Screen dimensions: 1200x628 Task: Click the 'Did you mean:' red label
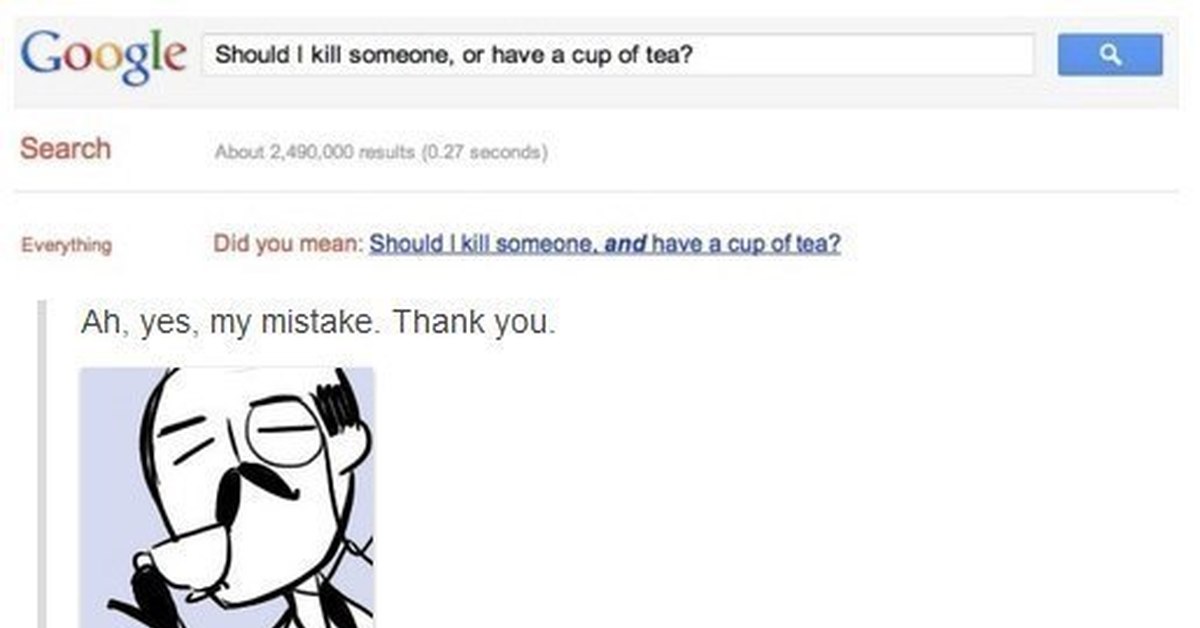click(x=288, y=244)
